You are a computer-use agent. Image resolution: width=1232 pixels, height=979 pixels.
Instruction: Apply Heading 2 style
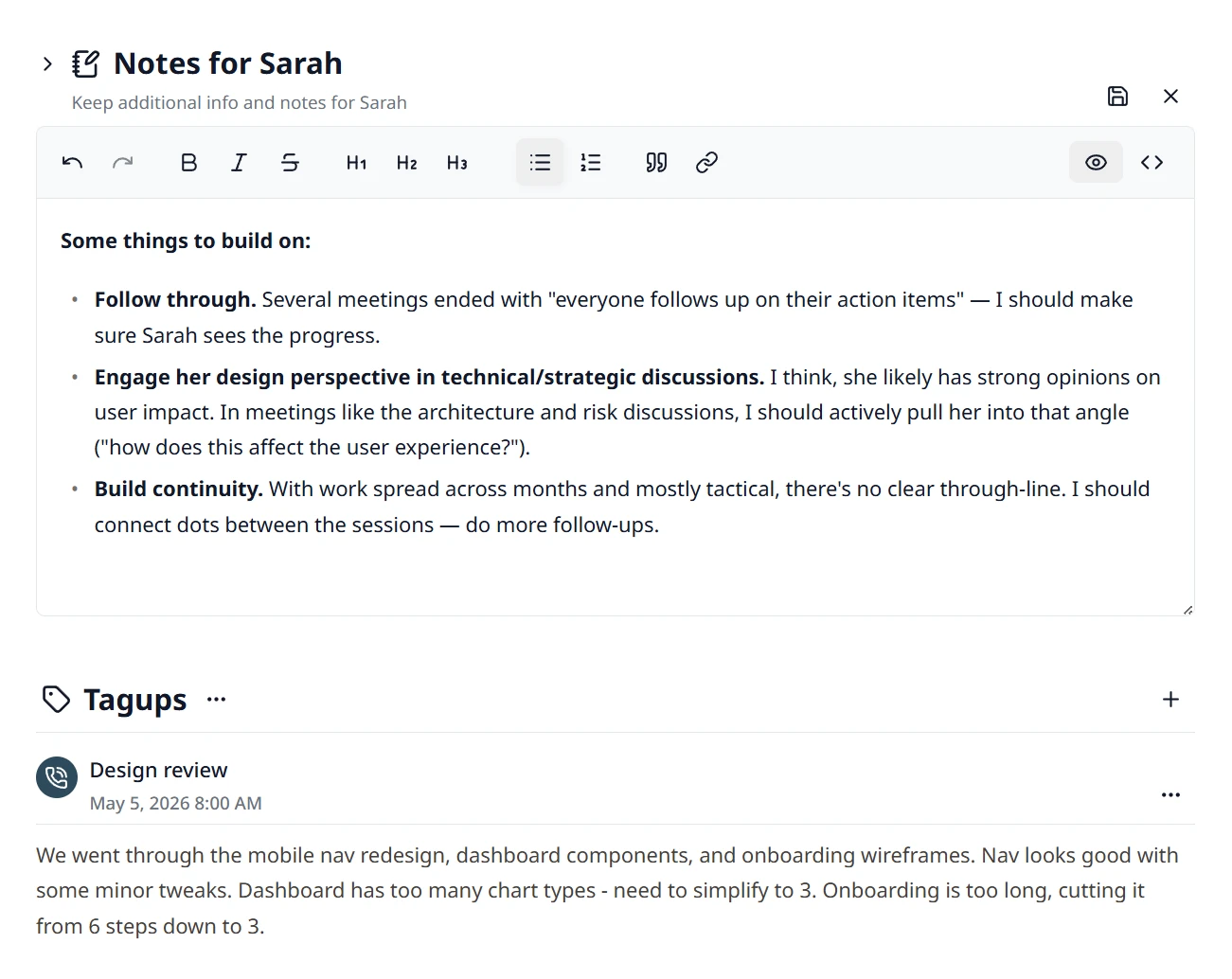pyautogui.click(x=406, y=163)
